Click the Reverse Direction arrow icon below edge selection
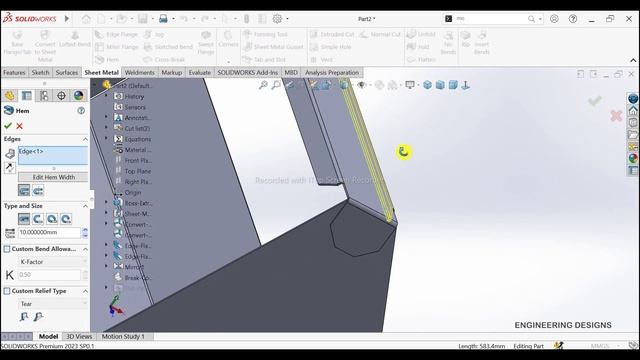This screenshot has width=640, height=360. [10, 167]
